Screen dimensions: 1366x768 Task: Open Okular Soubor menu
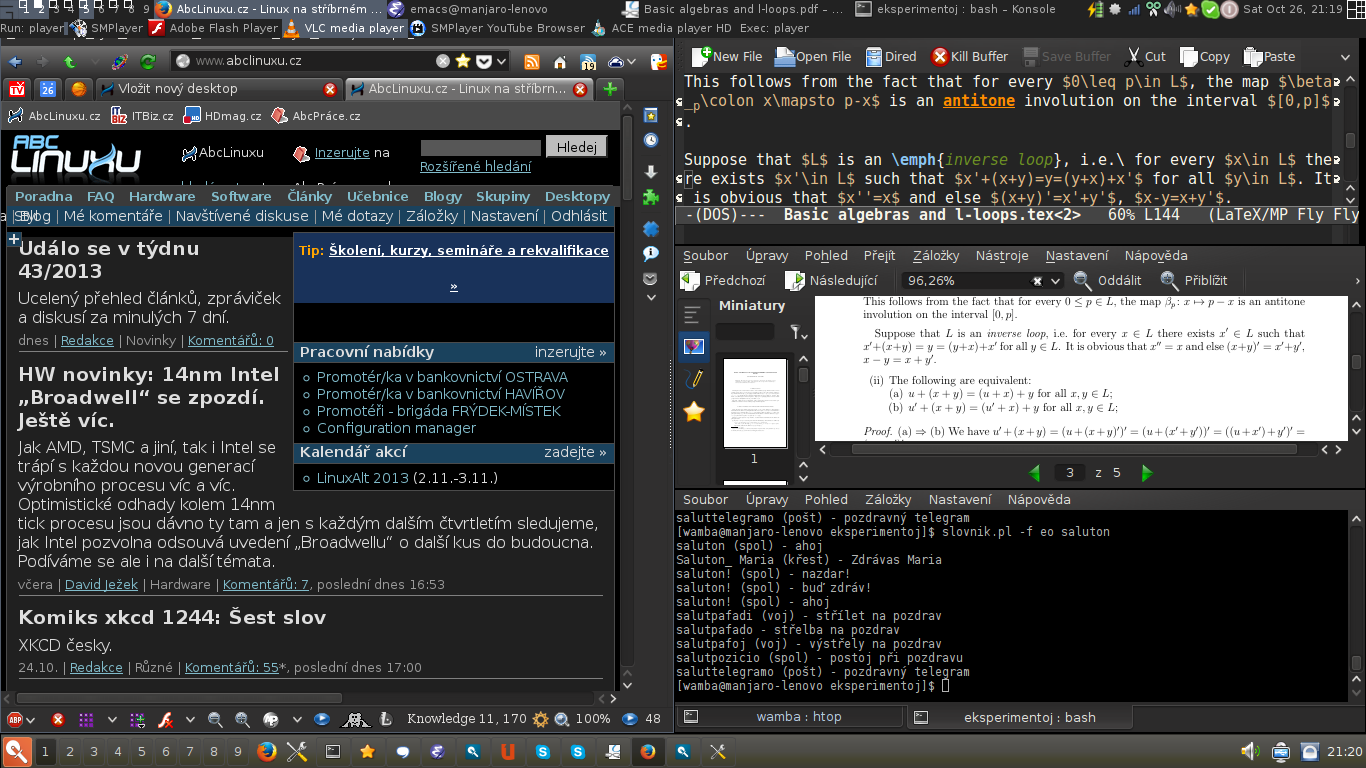(705, 255)
